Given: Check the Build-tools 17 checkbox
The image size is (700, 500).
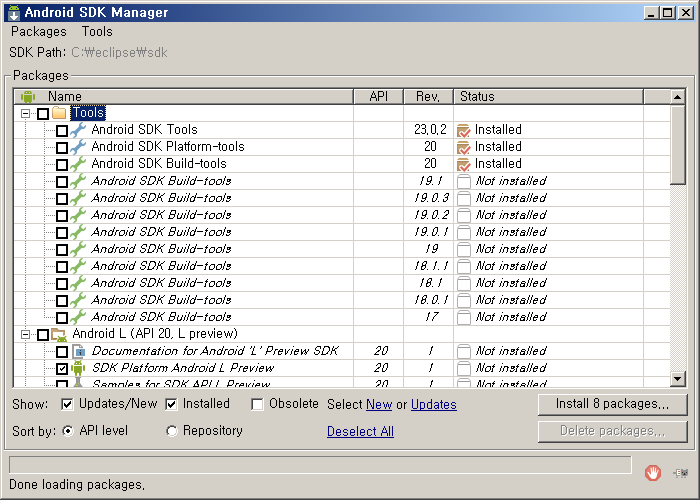Looking at the screenshot, I should (x=62, y=317).
